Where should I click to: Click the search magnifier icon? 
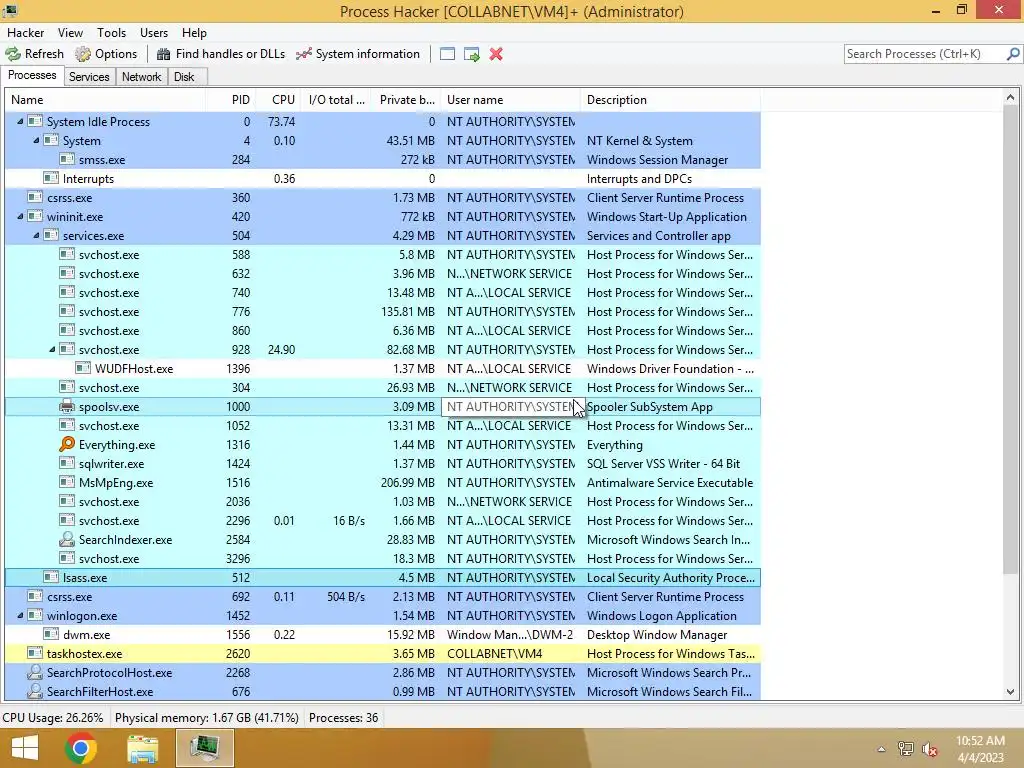coord(1013,54)
